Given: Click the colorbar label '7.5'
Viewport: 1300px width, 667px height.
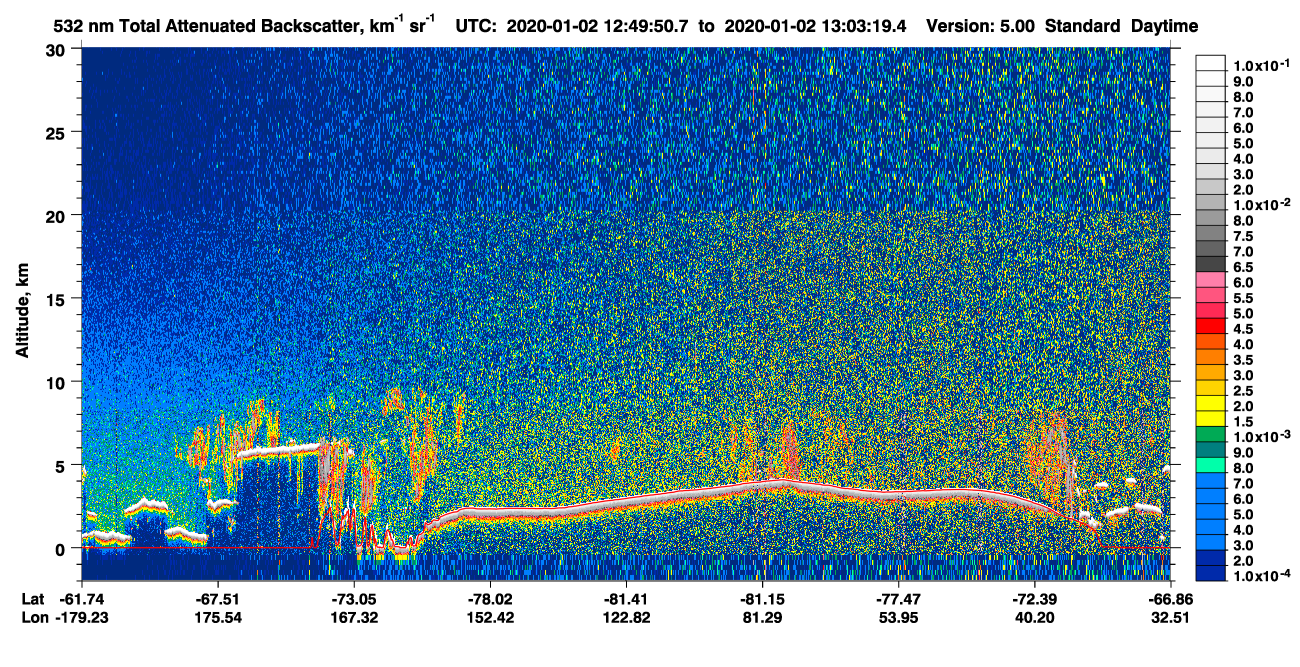Looking at the screenshot, I should 1244,236.
